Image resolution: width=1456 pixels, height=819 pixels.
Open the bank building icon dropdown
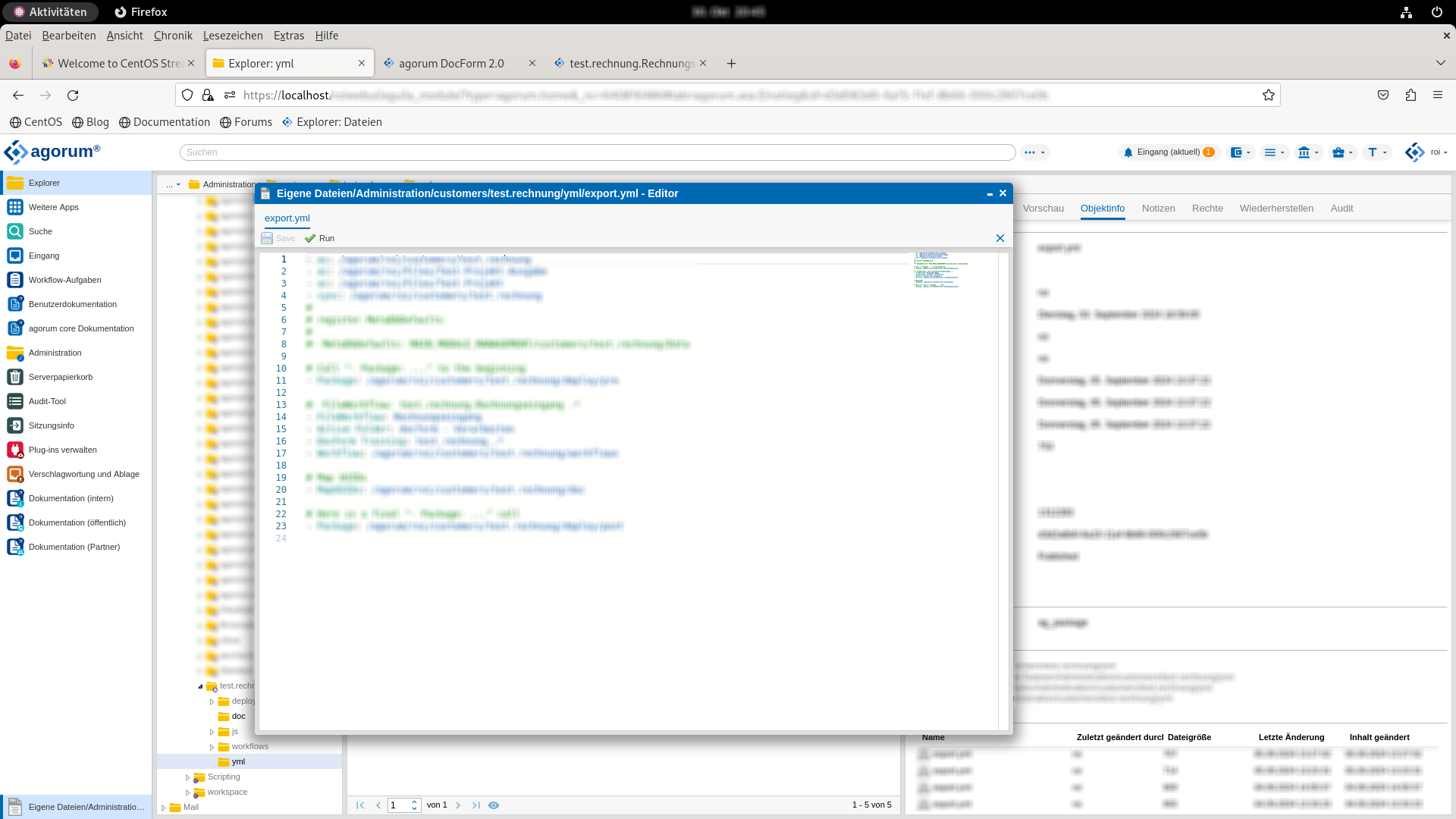click(x=1308, y=152)
